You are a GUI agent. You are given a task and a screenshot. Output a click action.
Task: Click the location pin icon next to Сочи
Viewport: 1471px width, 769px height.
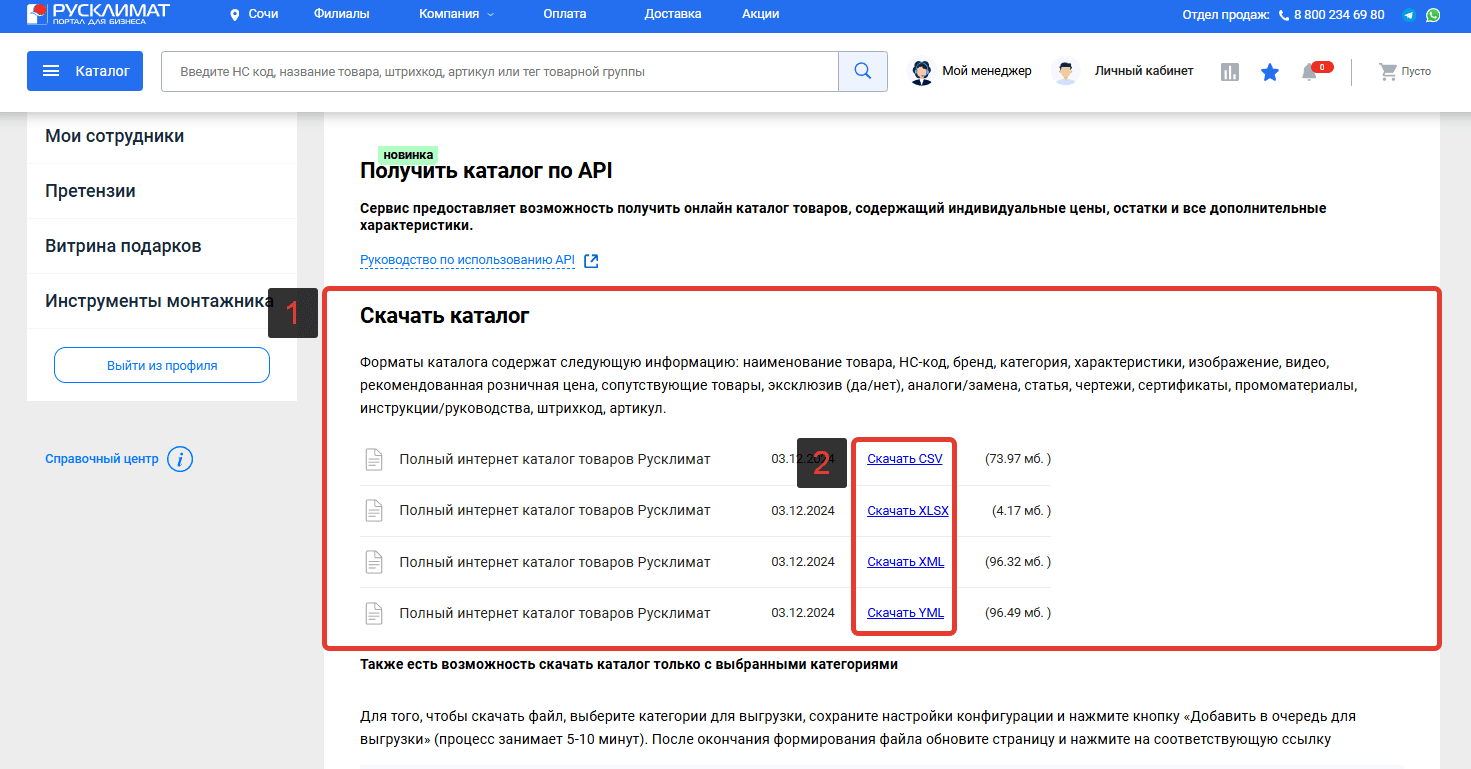point(235,15)
